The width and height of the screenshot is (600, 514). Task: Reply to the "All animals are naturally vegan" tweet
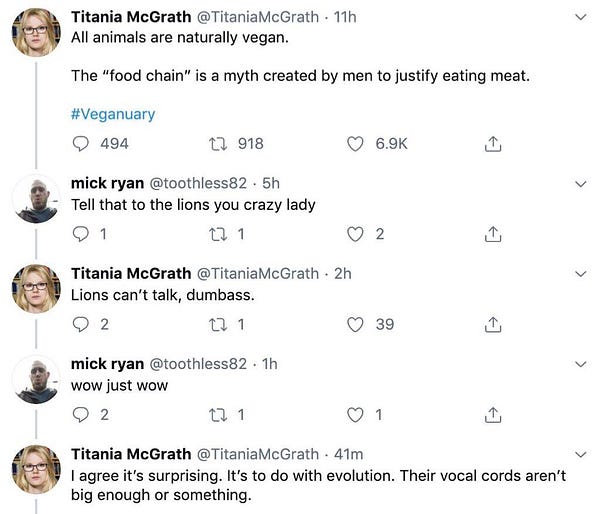coord(82,144)
